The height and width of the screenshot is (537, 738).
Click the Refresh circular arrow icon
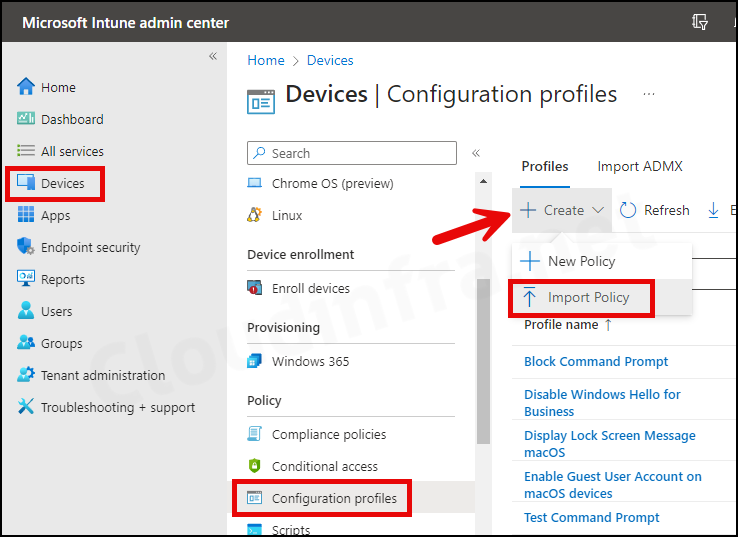click(x=628, y=210)
